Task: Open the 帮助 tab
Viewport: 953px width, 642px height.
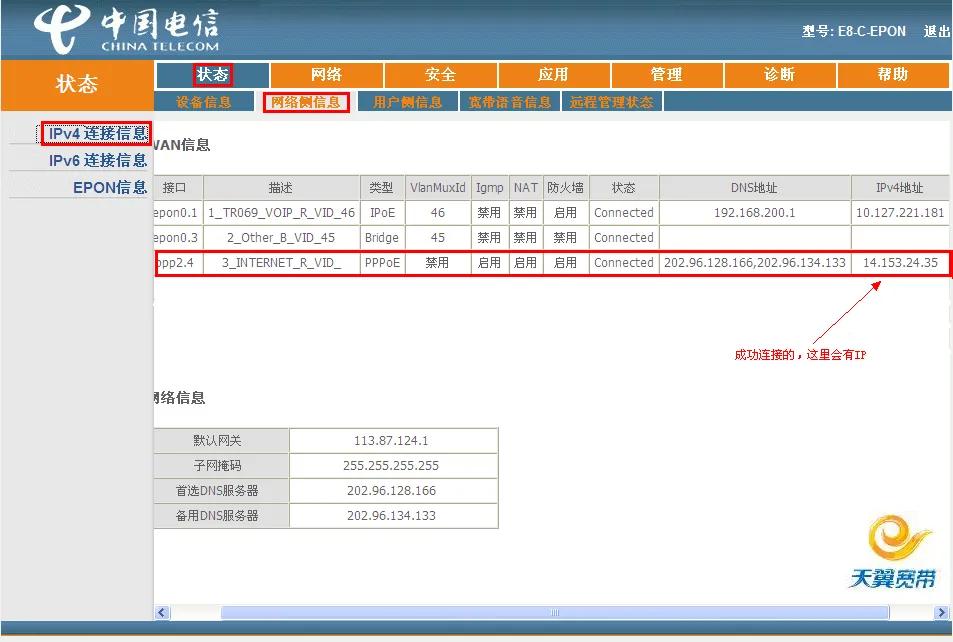Action: (892, 75)
